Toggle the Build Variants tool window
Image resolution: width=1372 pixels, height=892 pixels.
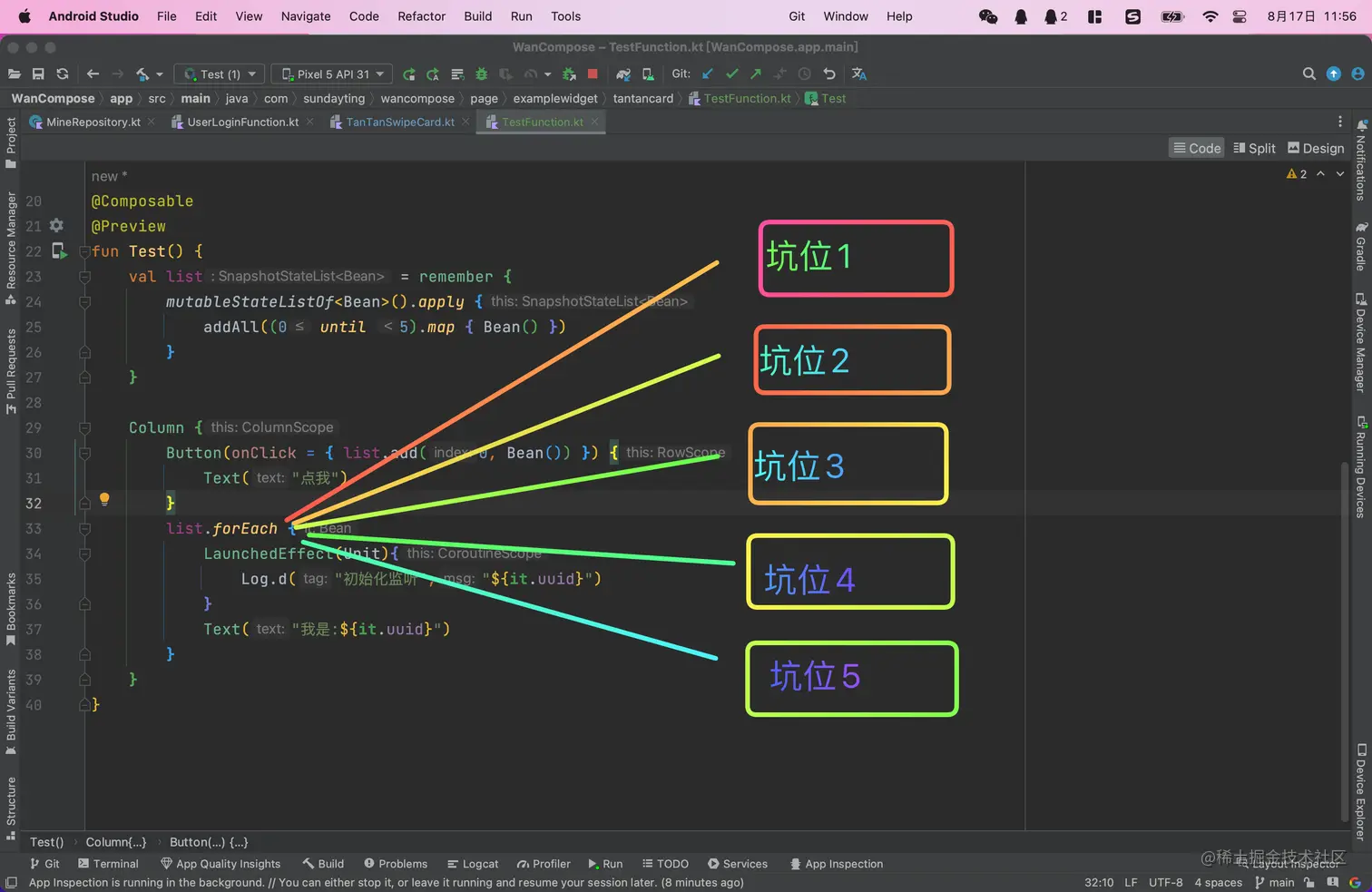tap(11, 712)
